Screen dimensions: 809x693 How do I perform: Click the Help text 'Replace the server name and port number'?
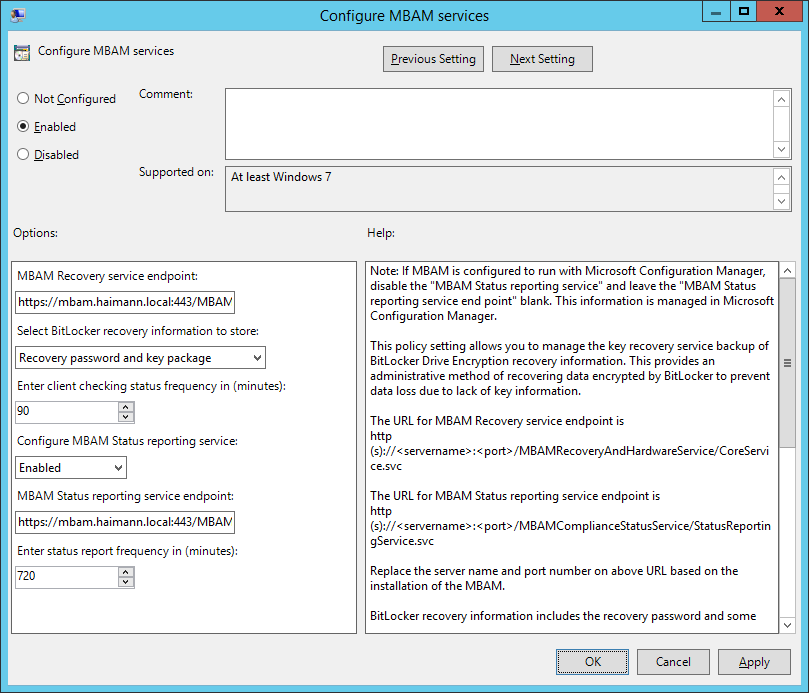(554, 578)
